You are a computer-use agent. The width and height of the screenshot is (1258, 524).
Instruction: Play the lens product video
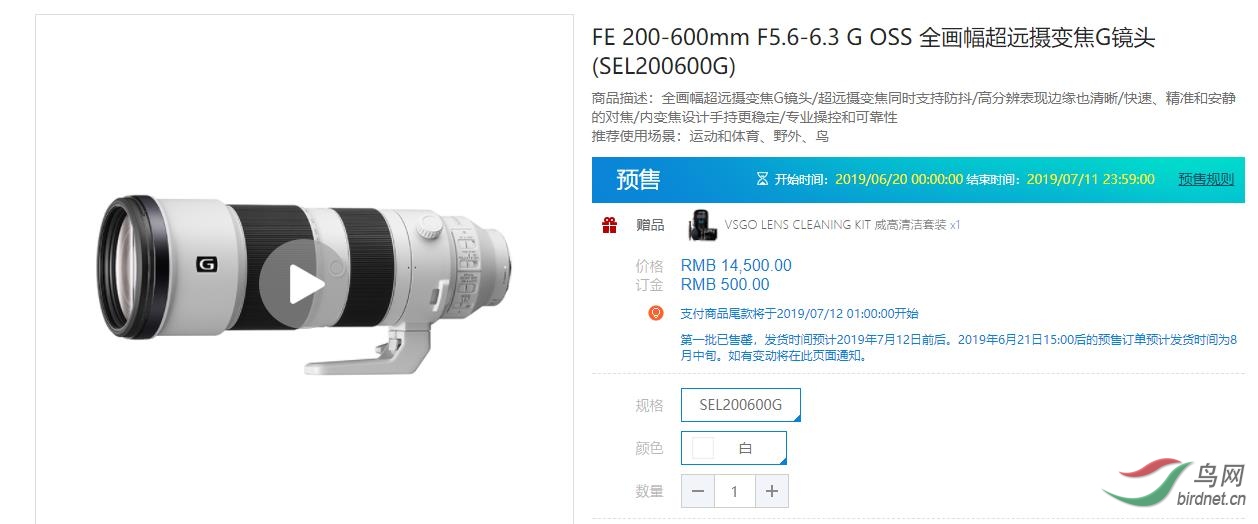coord(292,285)
